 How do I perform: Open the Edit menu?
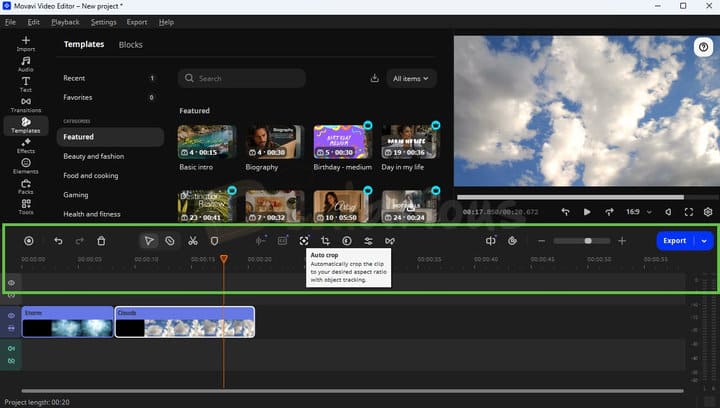coord(34,22)
